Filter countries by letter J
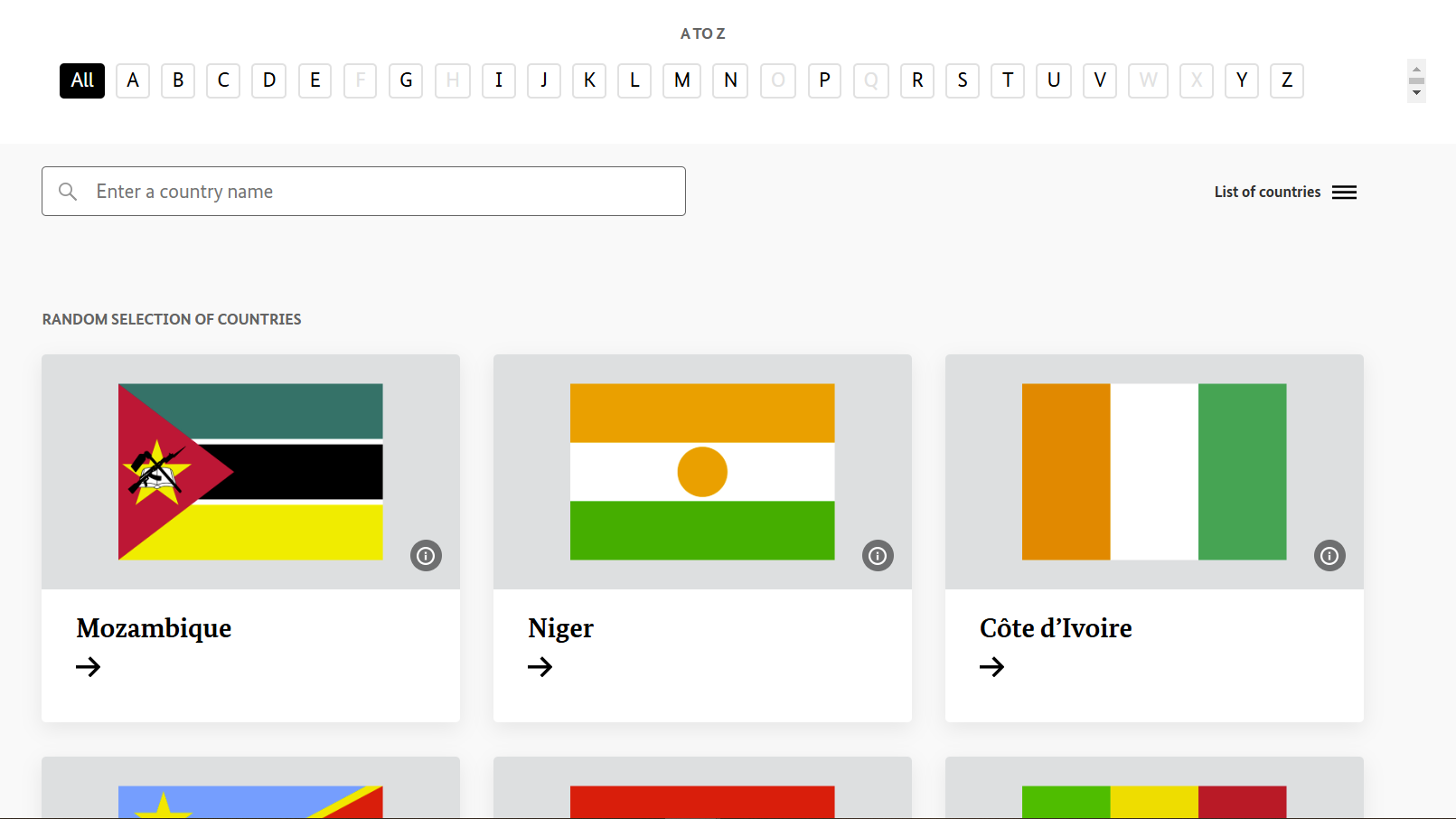Image resolution: width=1456 pixels, height=819 pixels. click(544, 80)
